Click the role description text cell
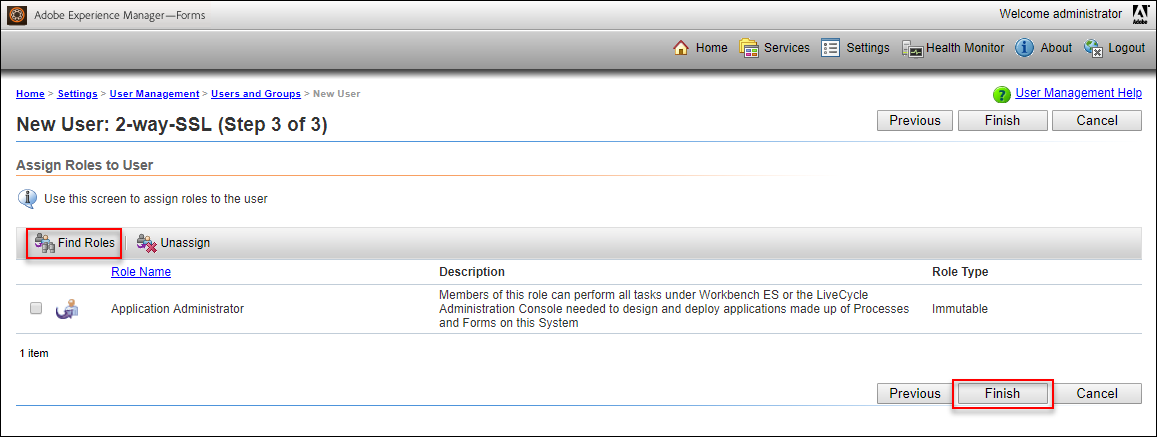 tap(674, 309)
